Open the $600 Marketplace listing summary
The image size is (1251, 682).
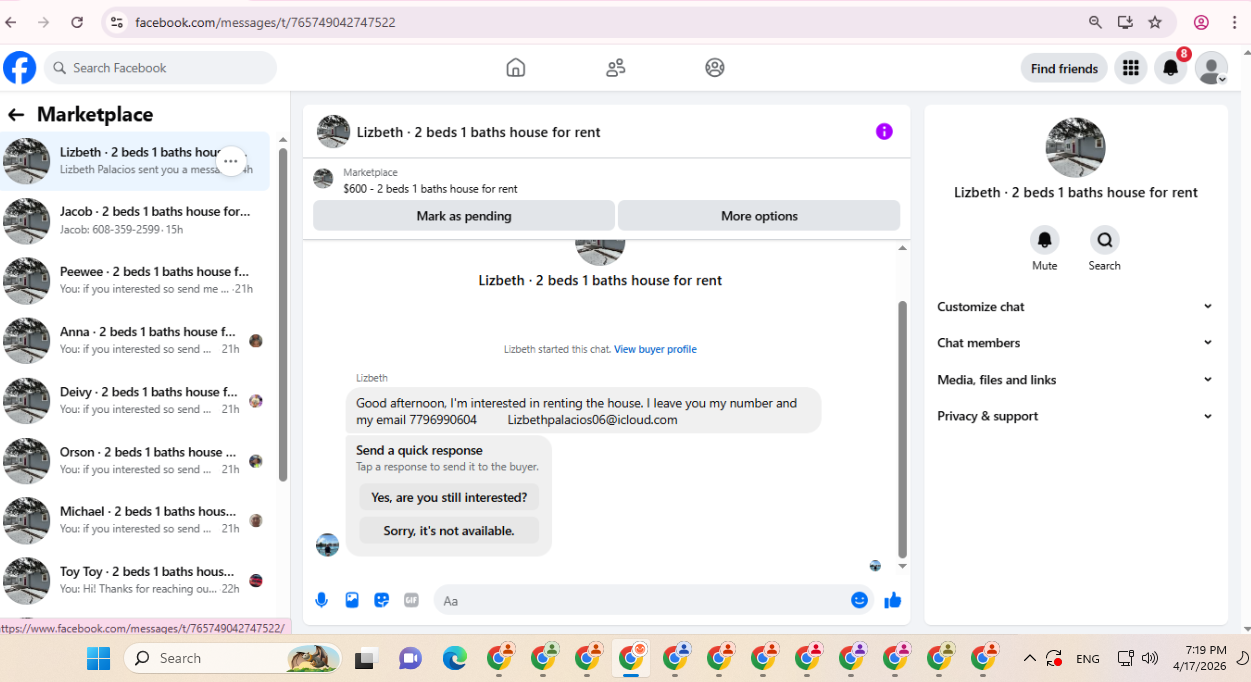coord(606,180)
